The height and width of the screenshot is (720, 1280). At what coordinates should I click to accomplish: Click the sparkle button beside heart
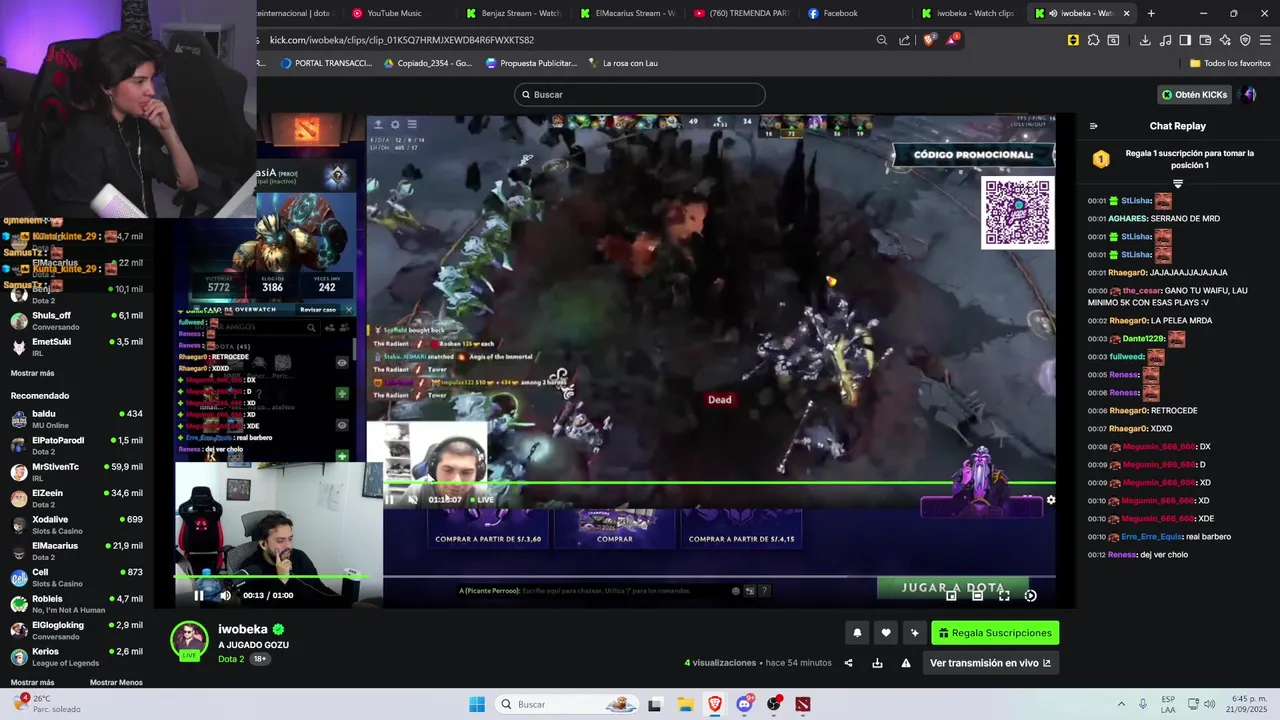coord(914,633)
